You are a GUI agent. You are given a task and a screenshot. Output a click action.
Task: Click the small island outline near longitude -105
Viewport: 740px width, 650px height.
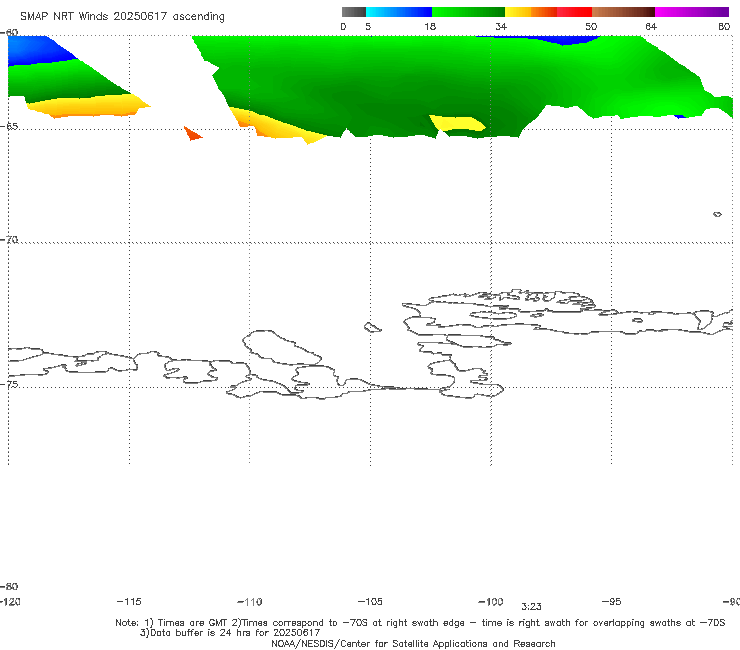(x=372, y=327)
